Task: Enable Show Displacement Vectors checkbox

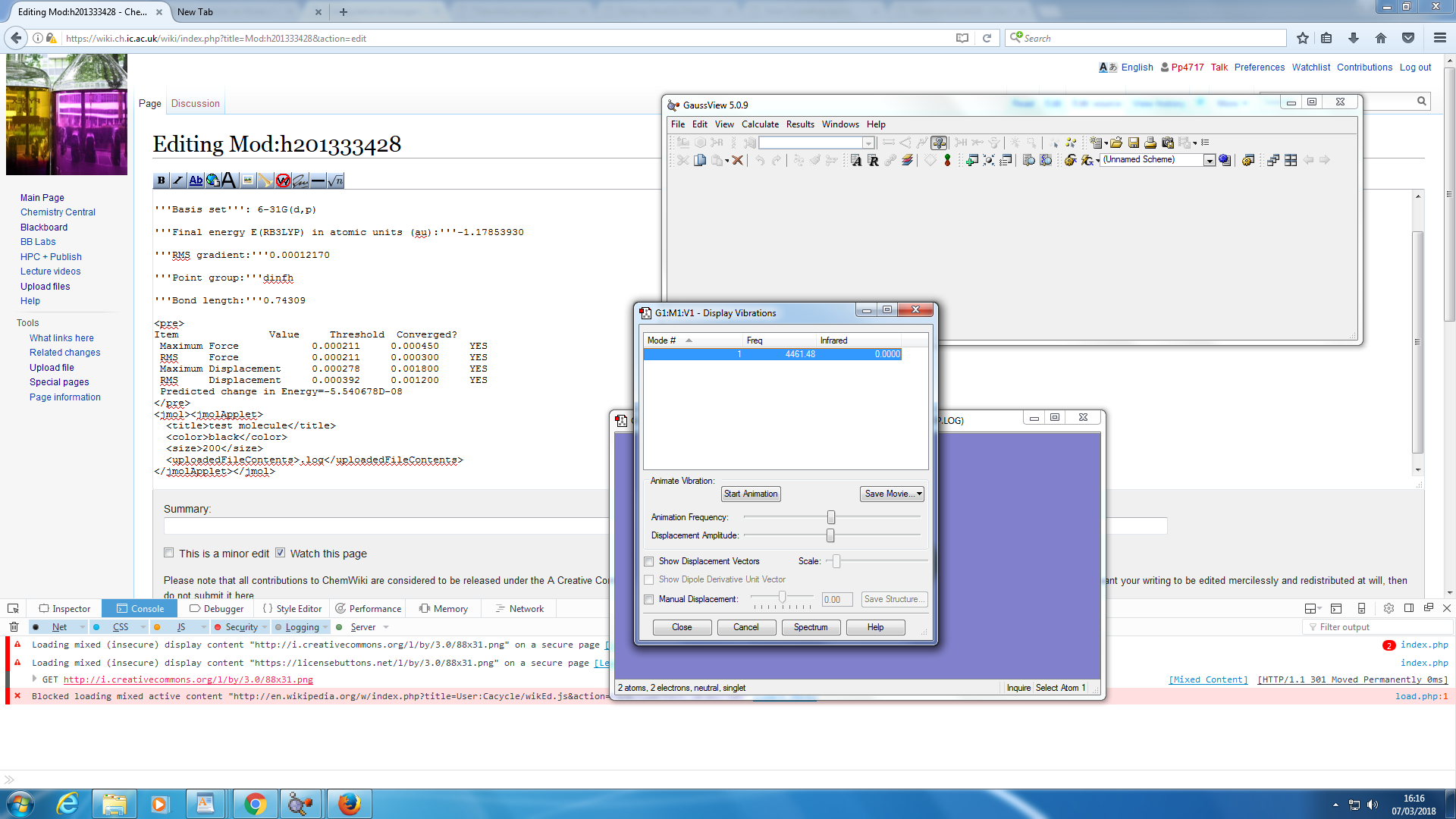Action: pos(649,562)
